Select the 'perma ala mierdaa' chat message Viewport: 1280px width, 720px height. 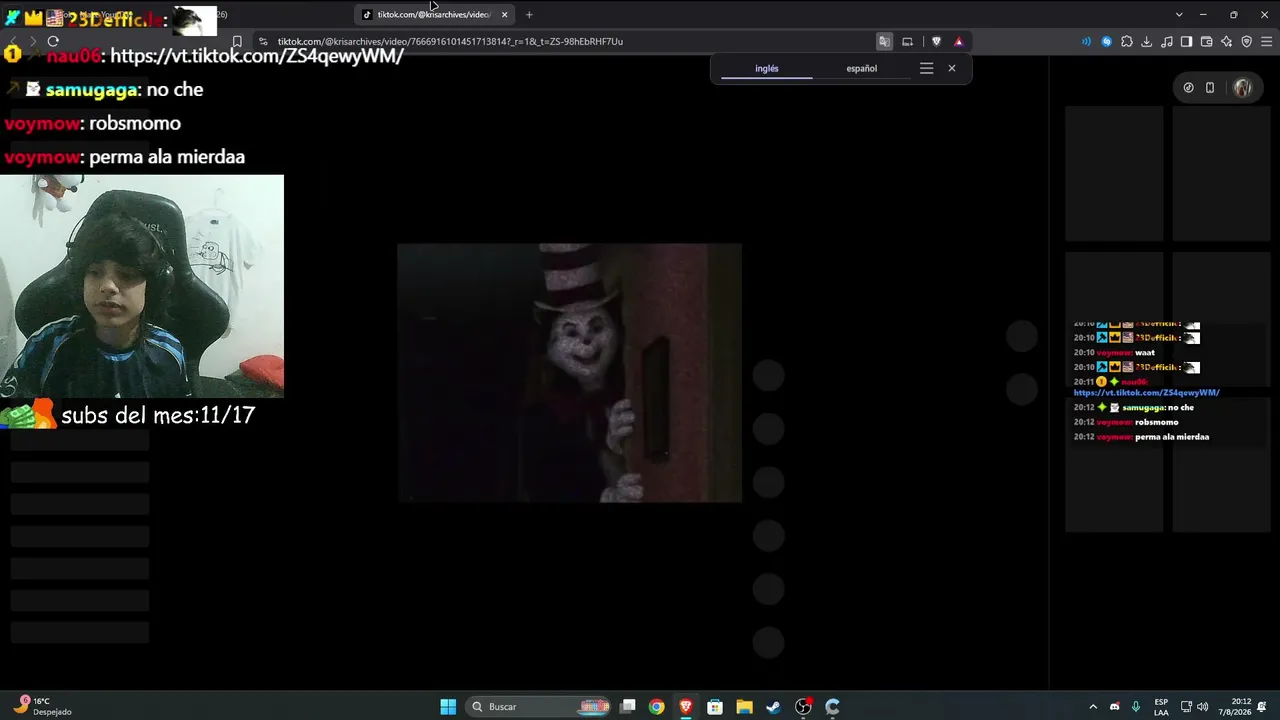coord(167,157)
